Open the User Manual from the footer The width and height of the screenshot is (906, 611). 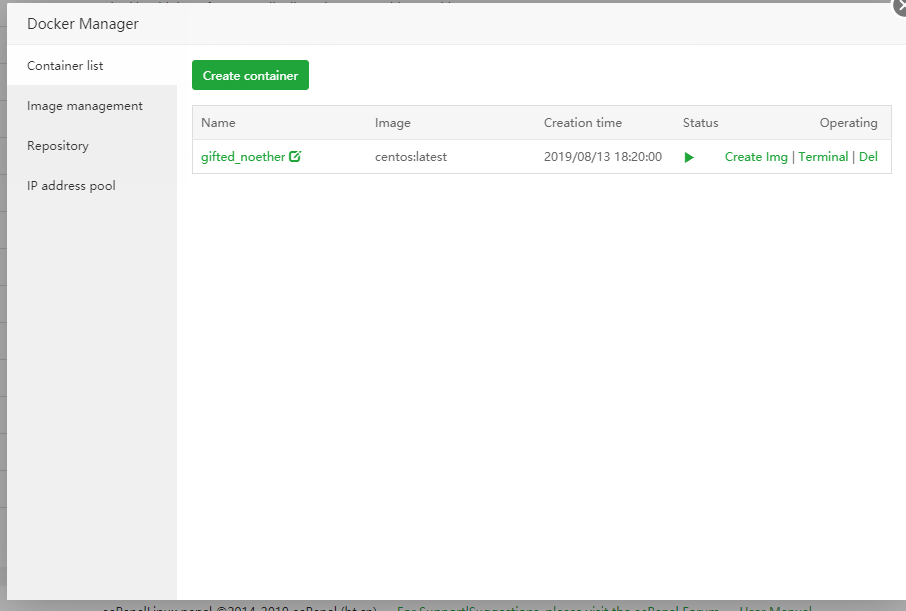(x=775, y=608)
